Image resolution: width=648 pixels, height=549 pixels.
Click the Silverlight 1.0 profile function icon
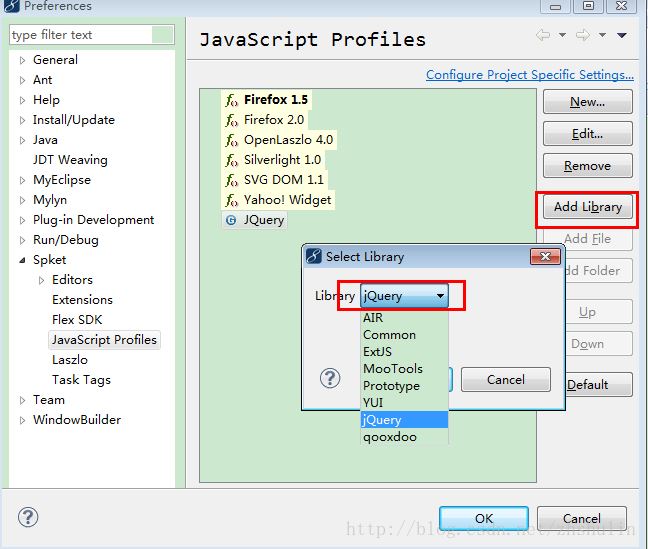click(x=231, y=160)
